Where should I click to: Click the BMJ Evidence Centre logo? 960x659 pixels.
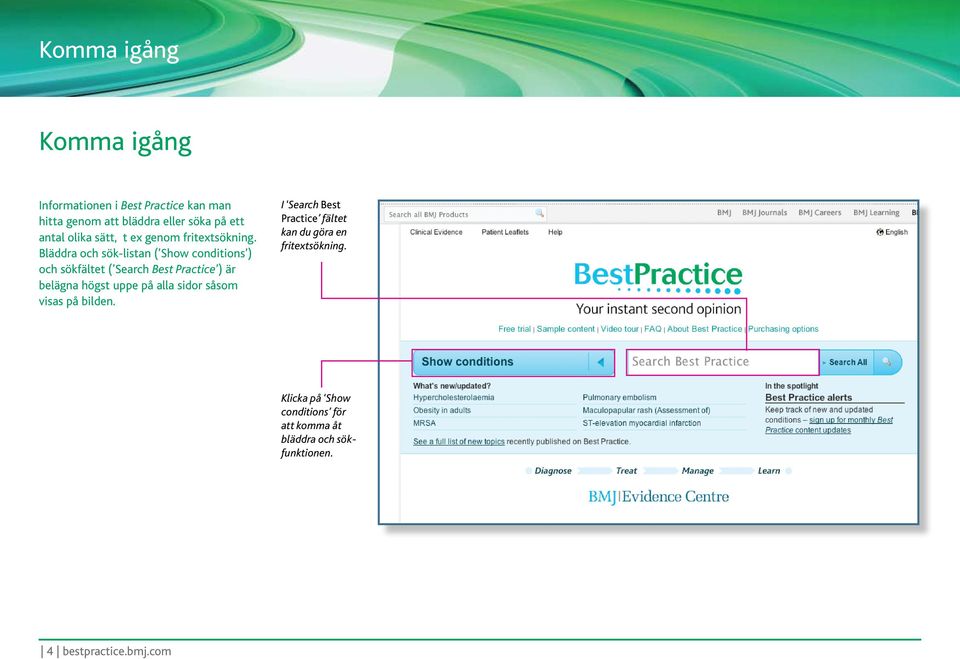658,497
